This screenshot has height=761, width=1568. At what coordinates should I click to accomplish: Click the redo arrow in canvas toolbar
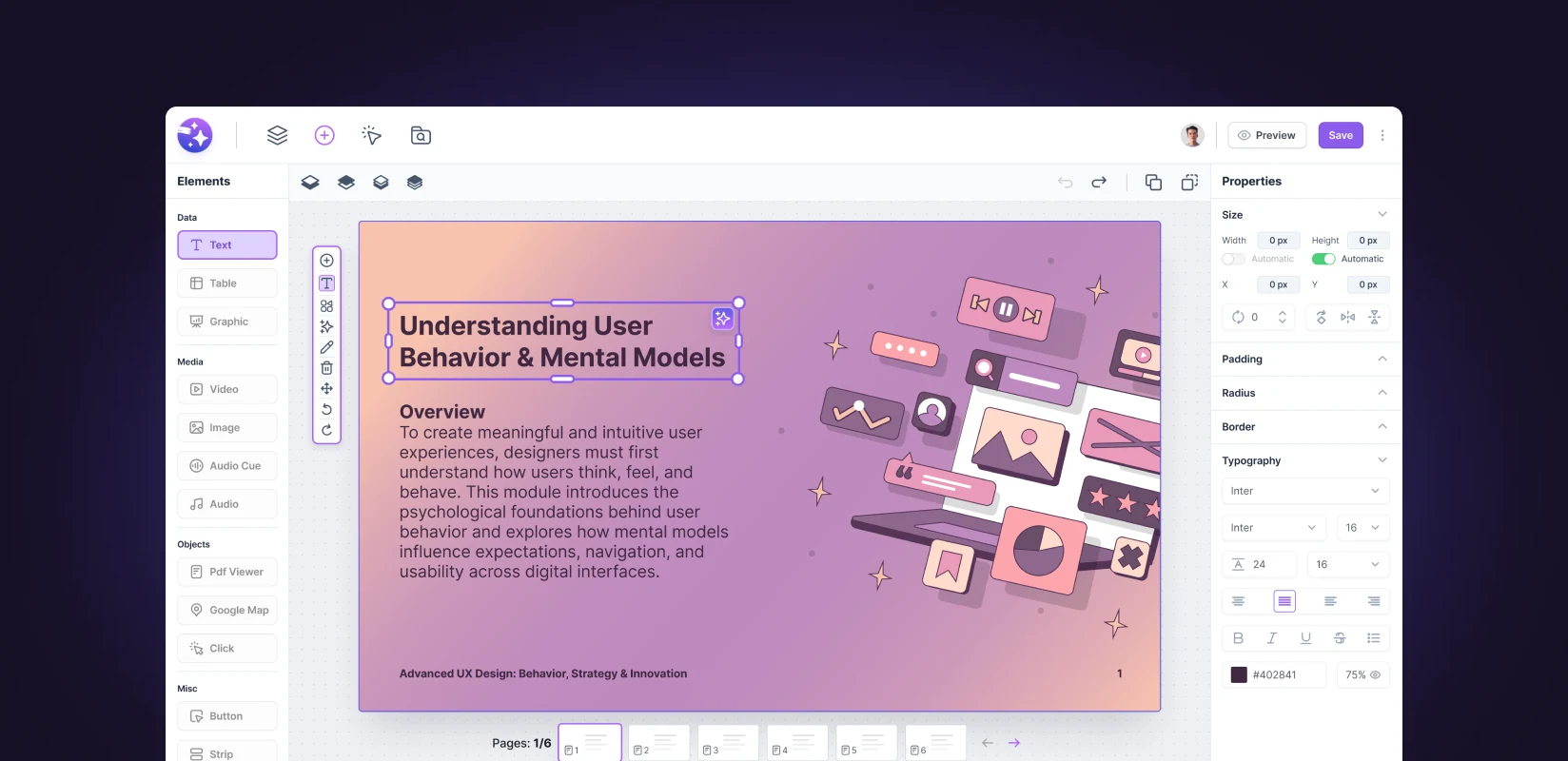(1099, 182)
